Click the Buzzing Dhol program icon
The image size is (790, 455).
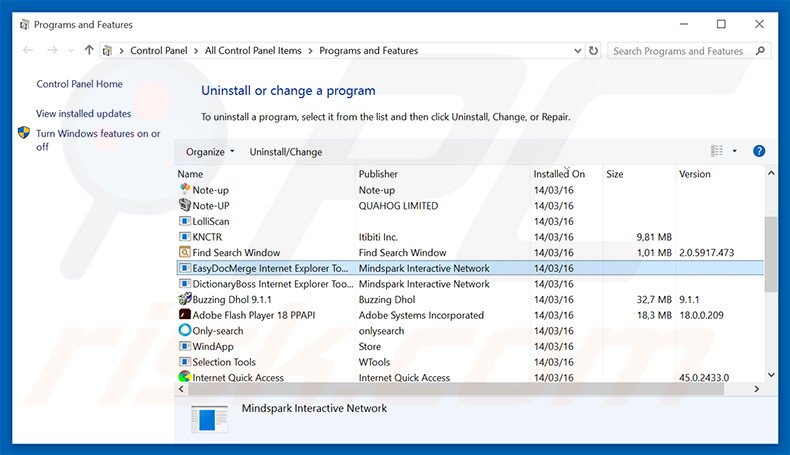tap(185, 299)
